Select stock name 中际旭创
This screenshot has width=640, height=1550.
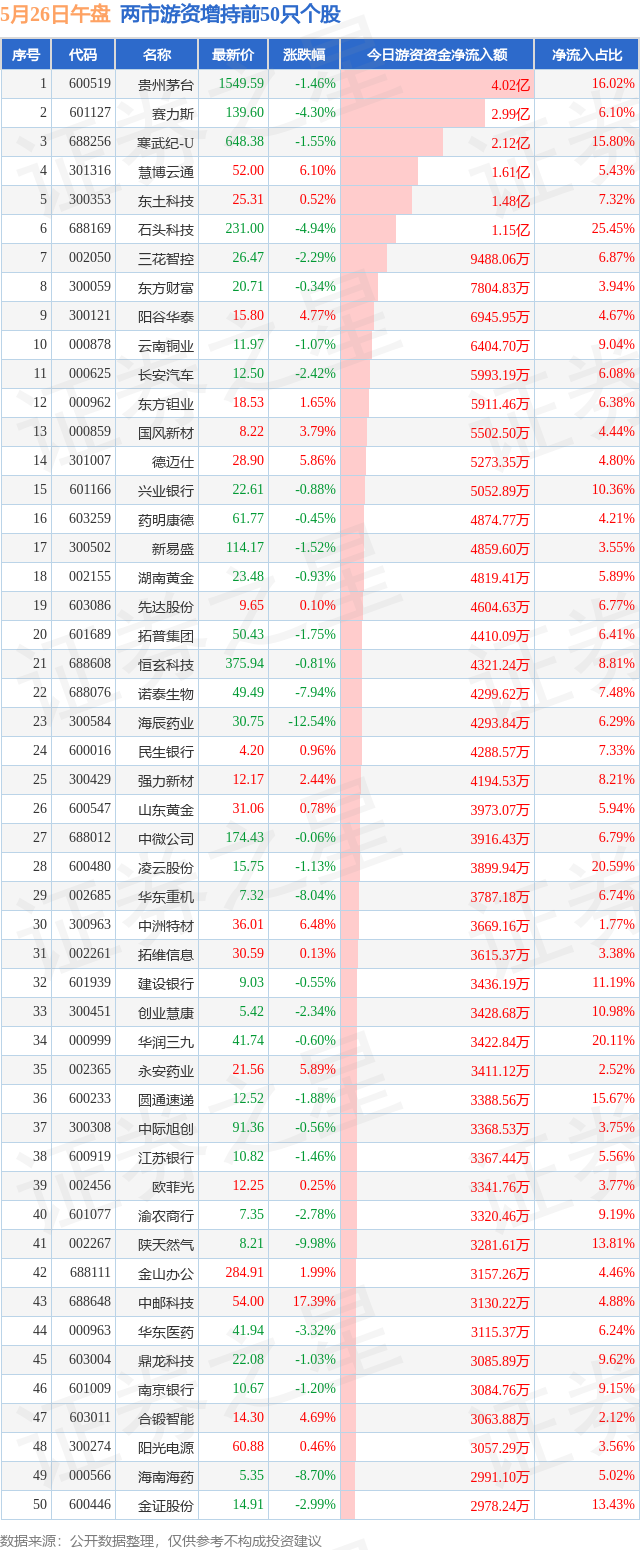pyautogui.click(x=166, y=1128)
